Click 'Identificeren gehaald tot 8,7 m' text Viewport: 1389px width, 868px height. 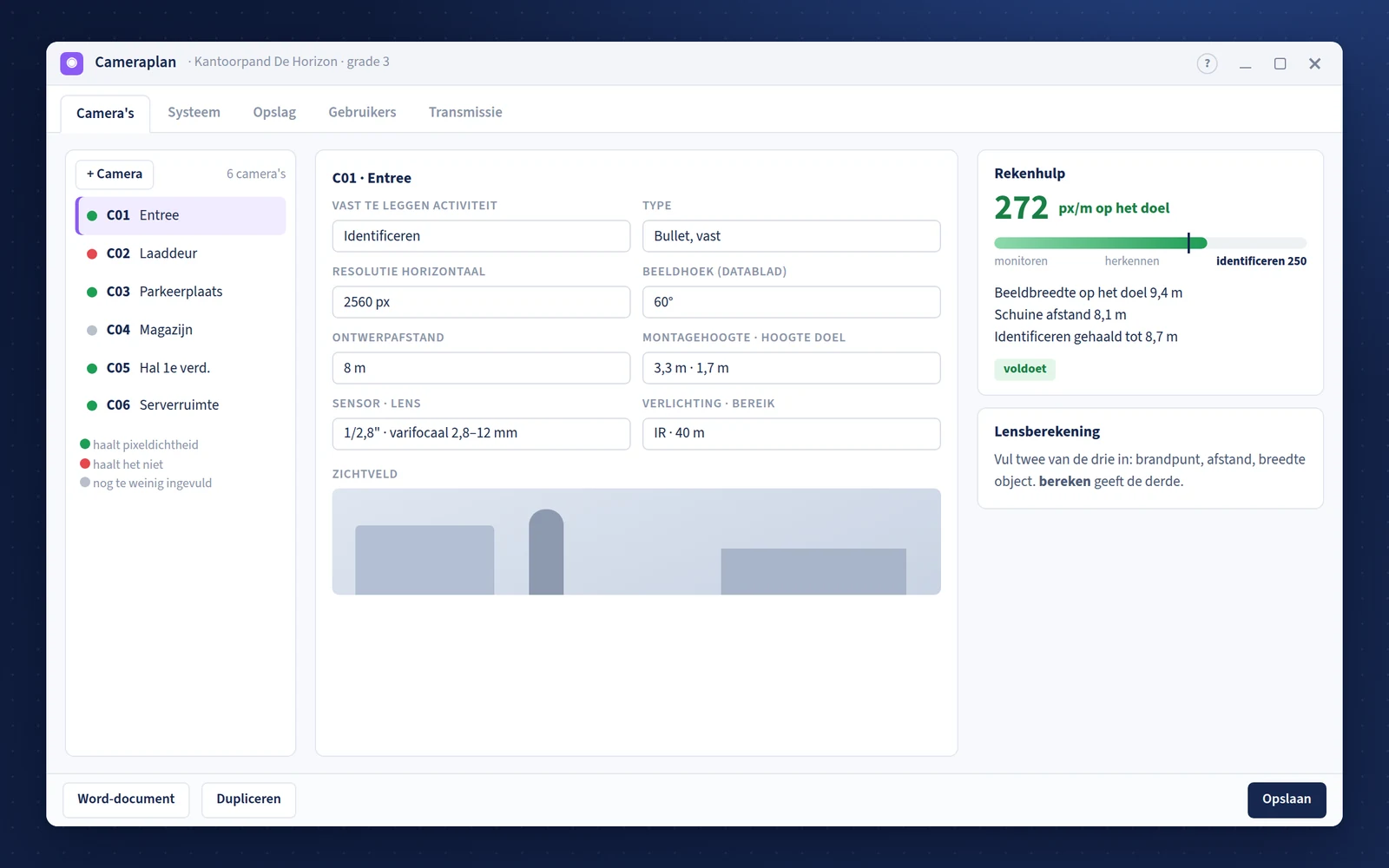(1086, 337)
